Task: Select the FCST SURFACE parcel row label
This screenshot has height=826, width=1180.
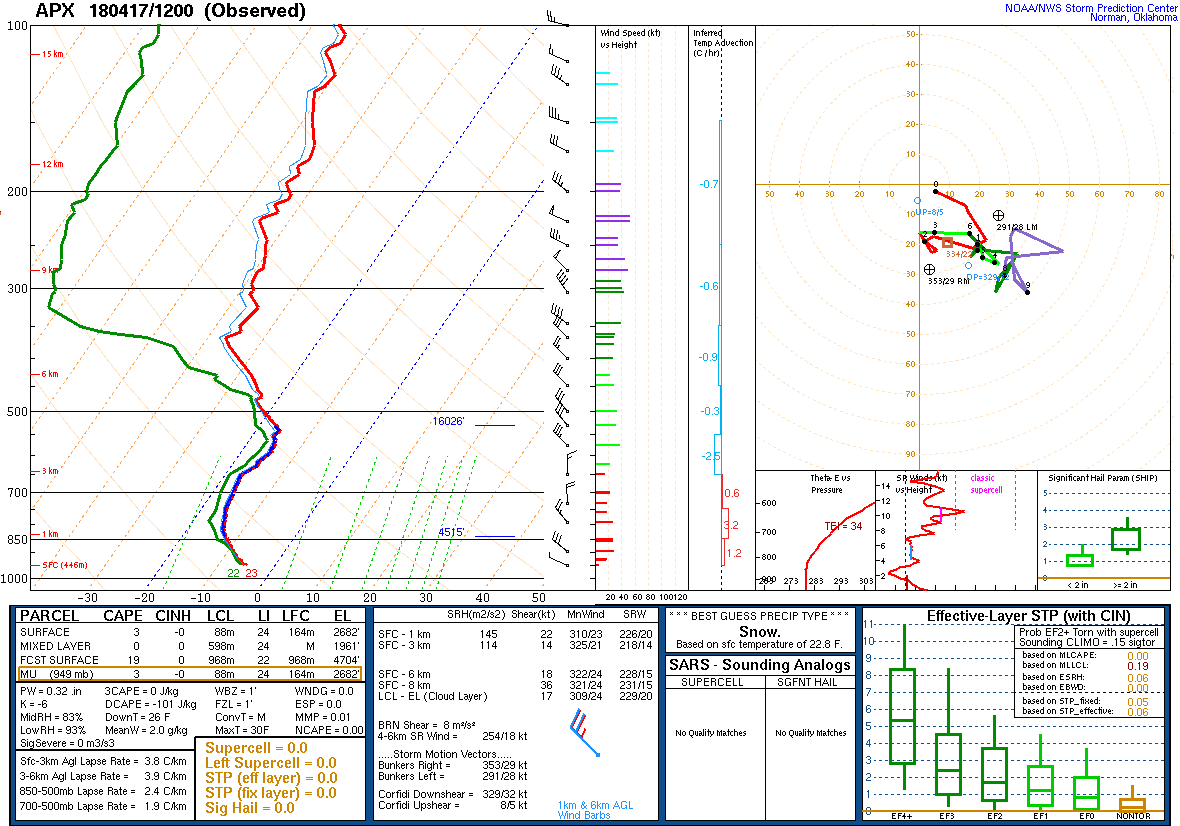Action: pos(59,660)
